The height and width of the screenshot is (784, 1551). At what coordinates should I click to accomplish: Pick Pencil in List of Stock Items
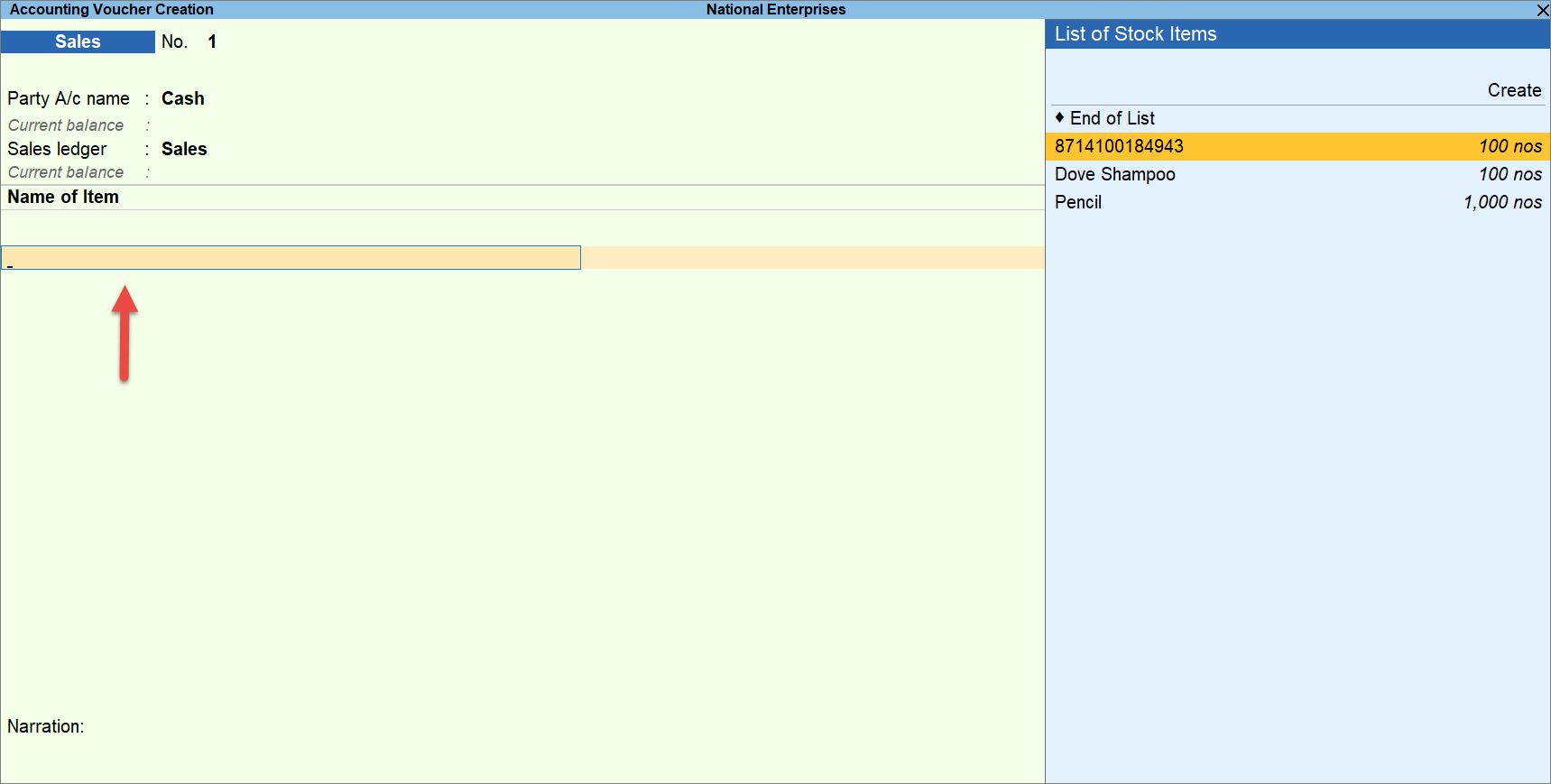coord(1297,202)
